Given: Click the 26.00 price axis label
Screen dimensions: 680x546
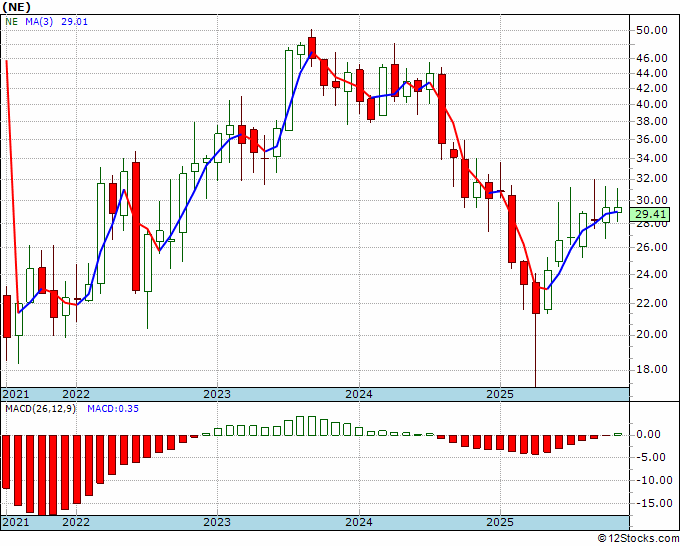Looking at the screenshot, I should 651,247.
